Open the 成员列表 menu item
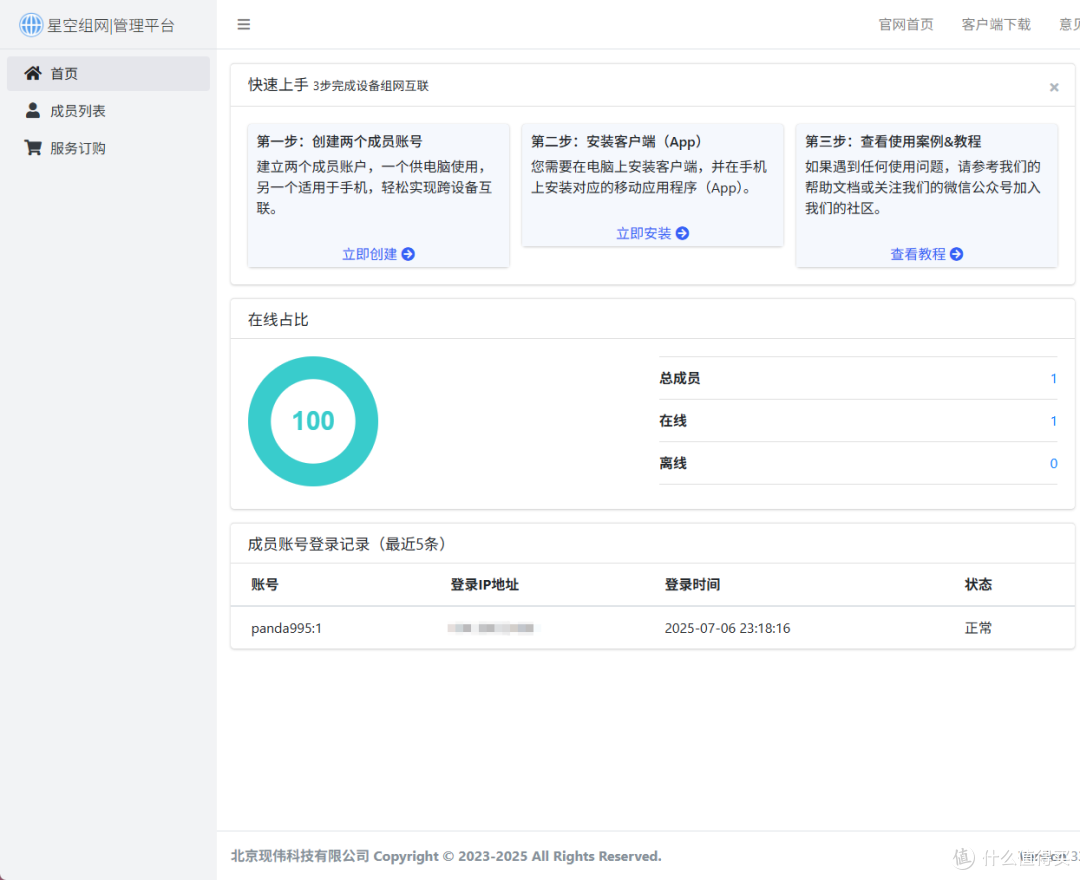This screenshot has height=880, width=1080. (x=108, y=111)
